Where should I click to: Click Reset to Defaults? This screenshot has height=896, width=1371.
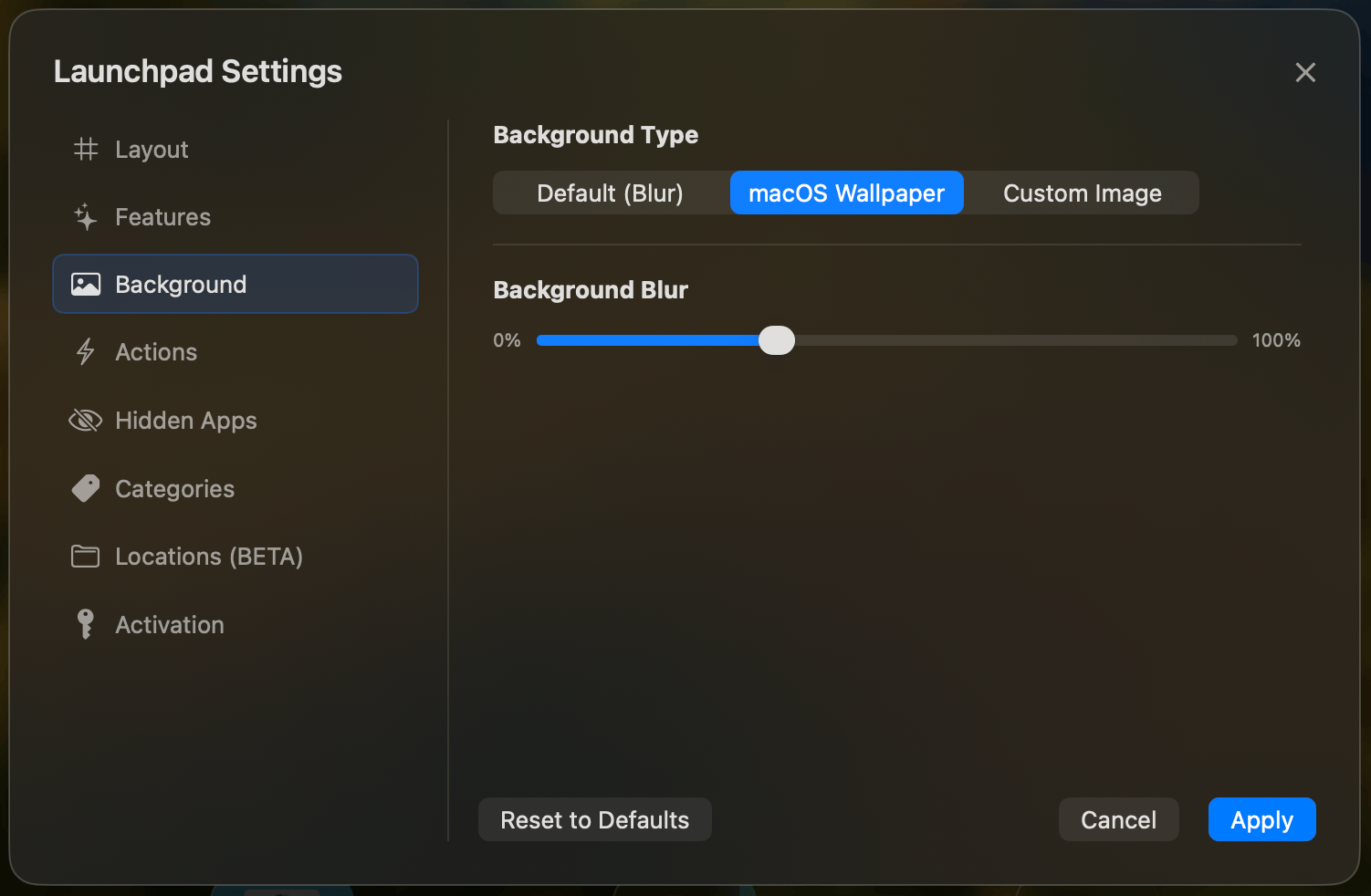594,819
